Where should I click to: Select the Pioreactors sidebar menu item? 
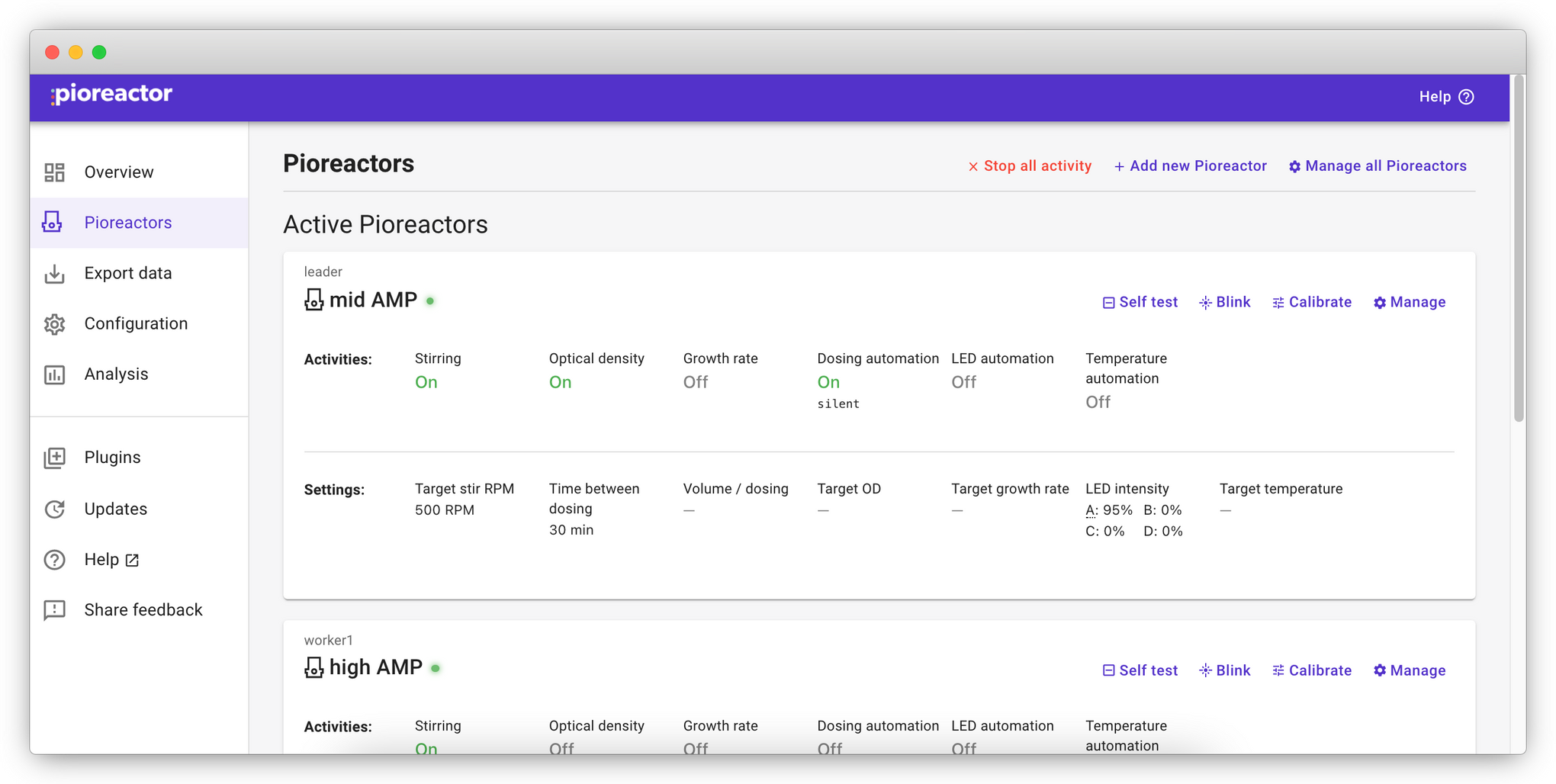(x=140, y=223)
